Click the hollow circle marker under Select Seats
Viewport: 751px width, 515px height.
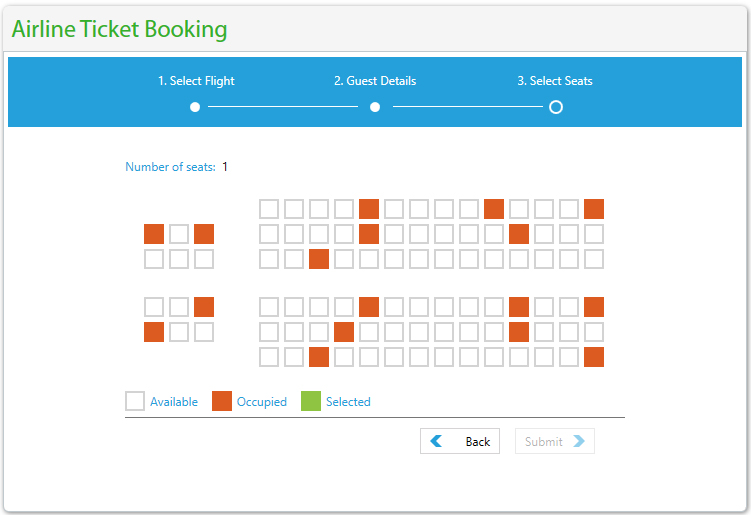(x=556, y=107)
